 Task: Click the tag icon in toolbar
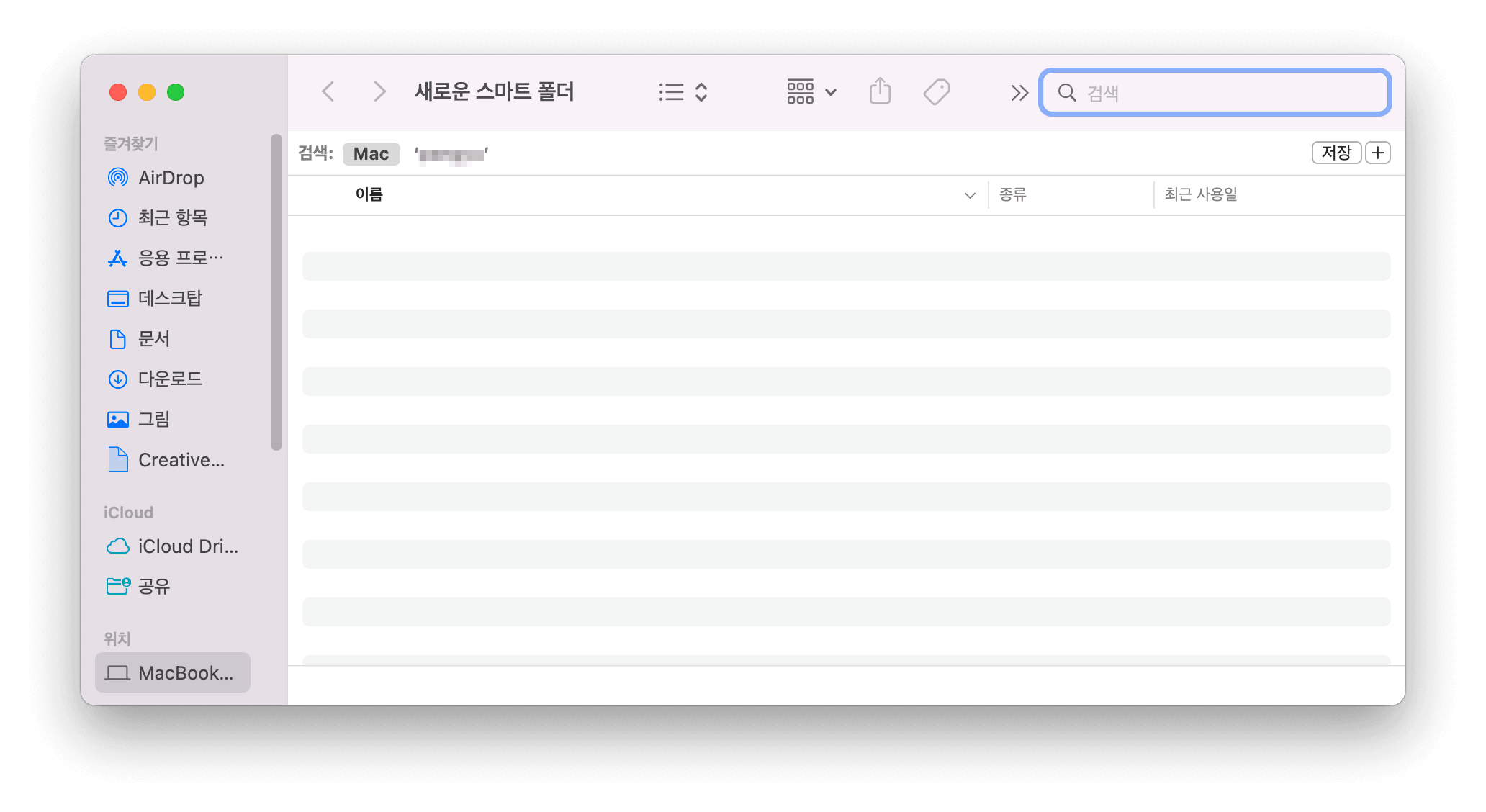937,92
